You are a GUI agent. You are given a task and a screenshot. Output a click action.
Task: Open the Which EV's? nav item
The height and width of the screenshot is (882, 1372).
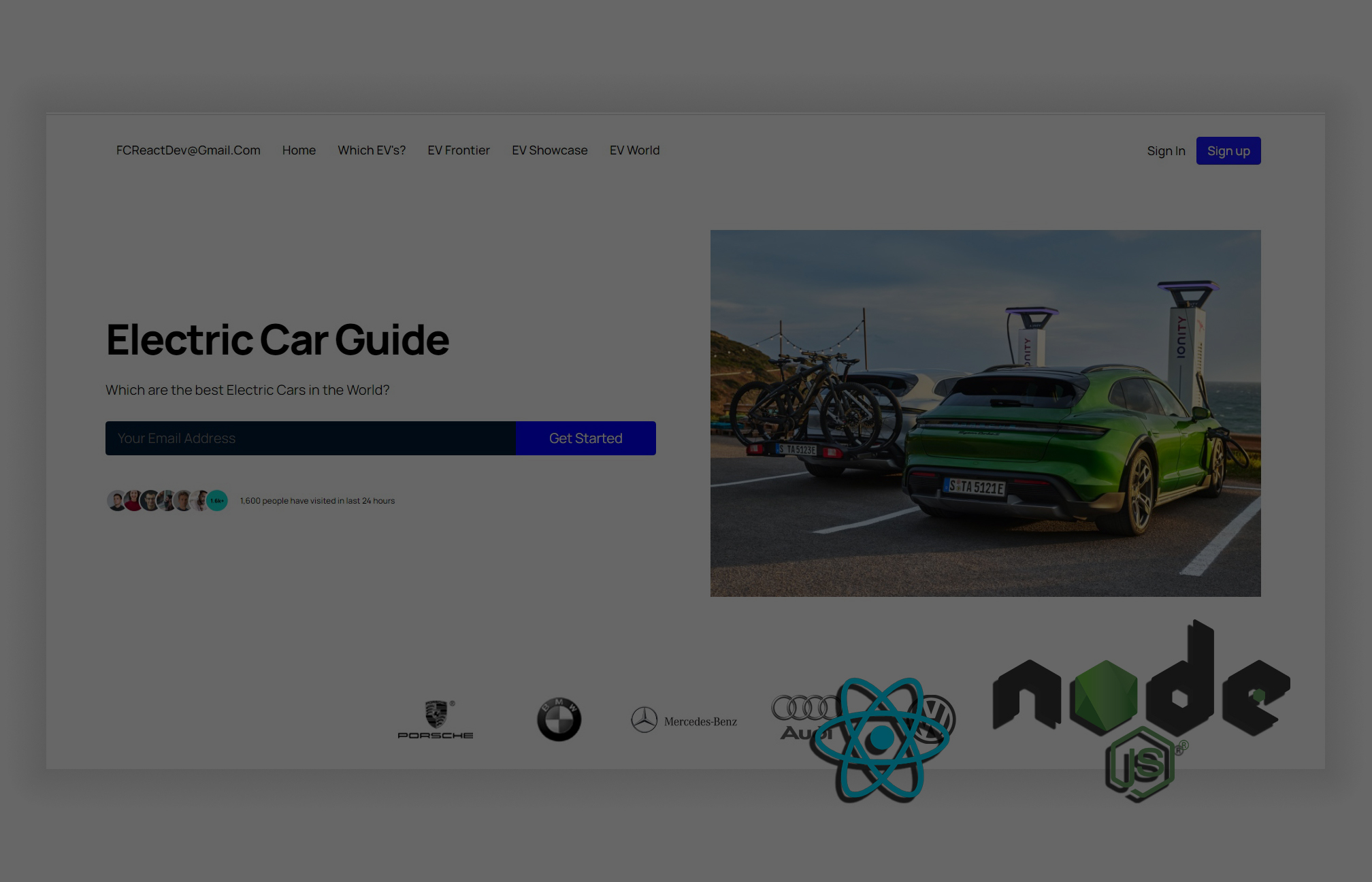372,150
